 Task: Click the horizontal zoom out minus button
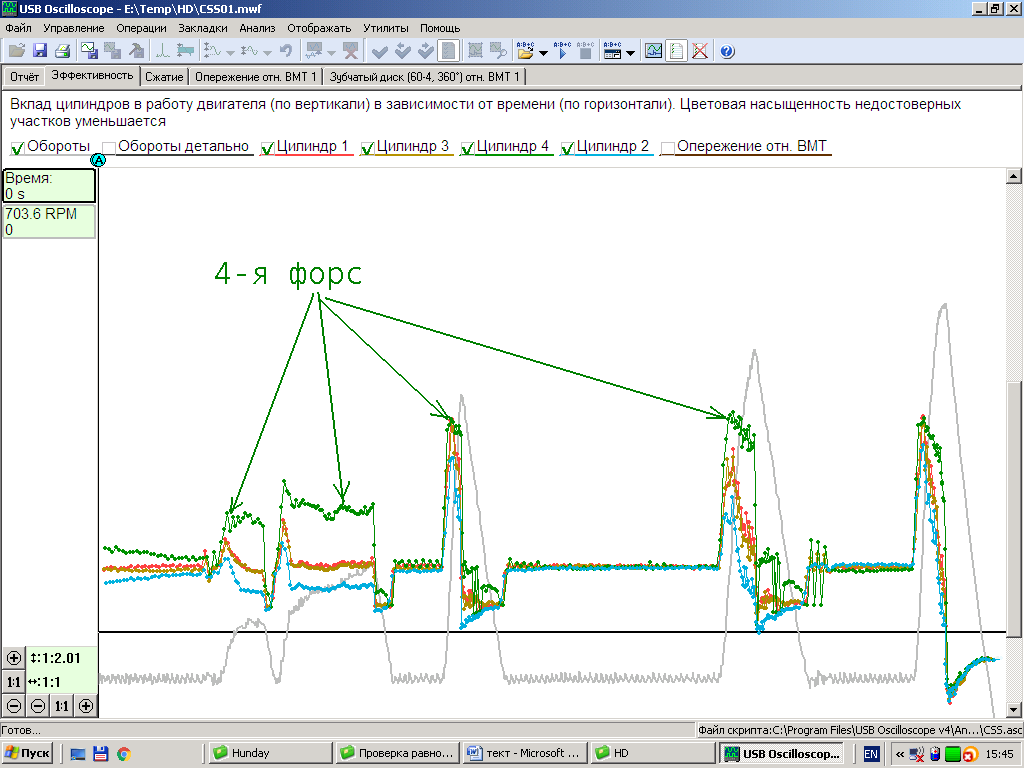click(x=38, y=706)
